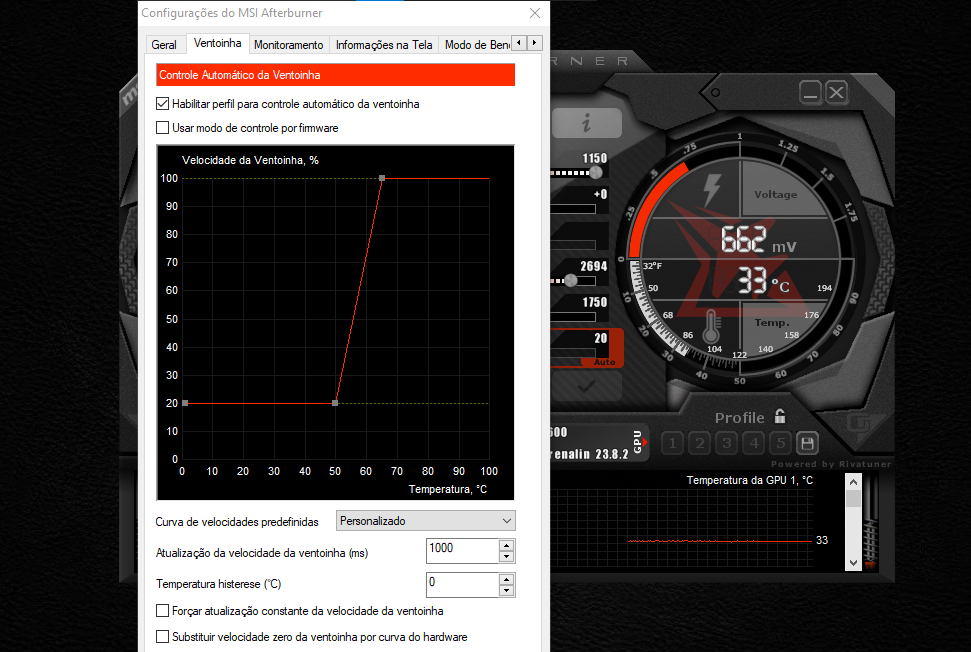This screenshot has height=652, width=971.
Task: Click the thermometer temperature icon
Action: (x=710, y=326)
